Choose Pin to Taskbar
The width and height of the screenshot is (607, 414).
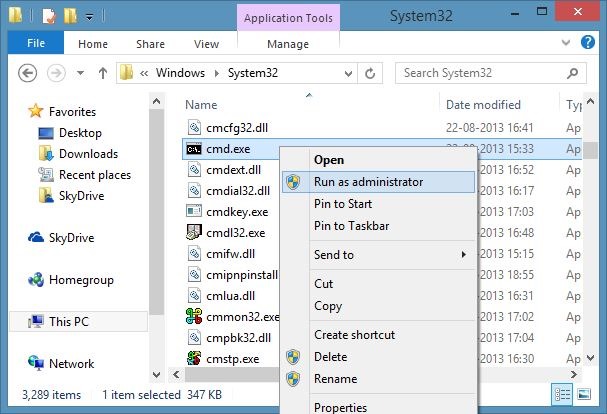tap(378, 226)
